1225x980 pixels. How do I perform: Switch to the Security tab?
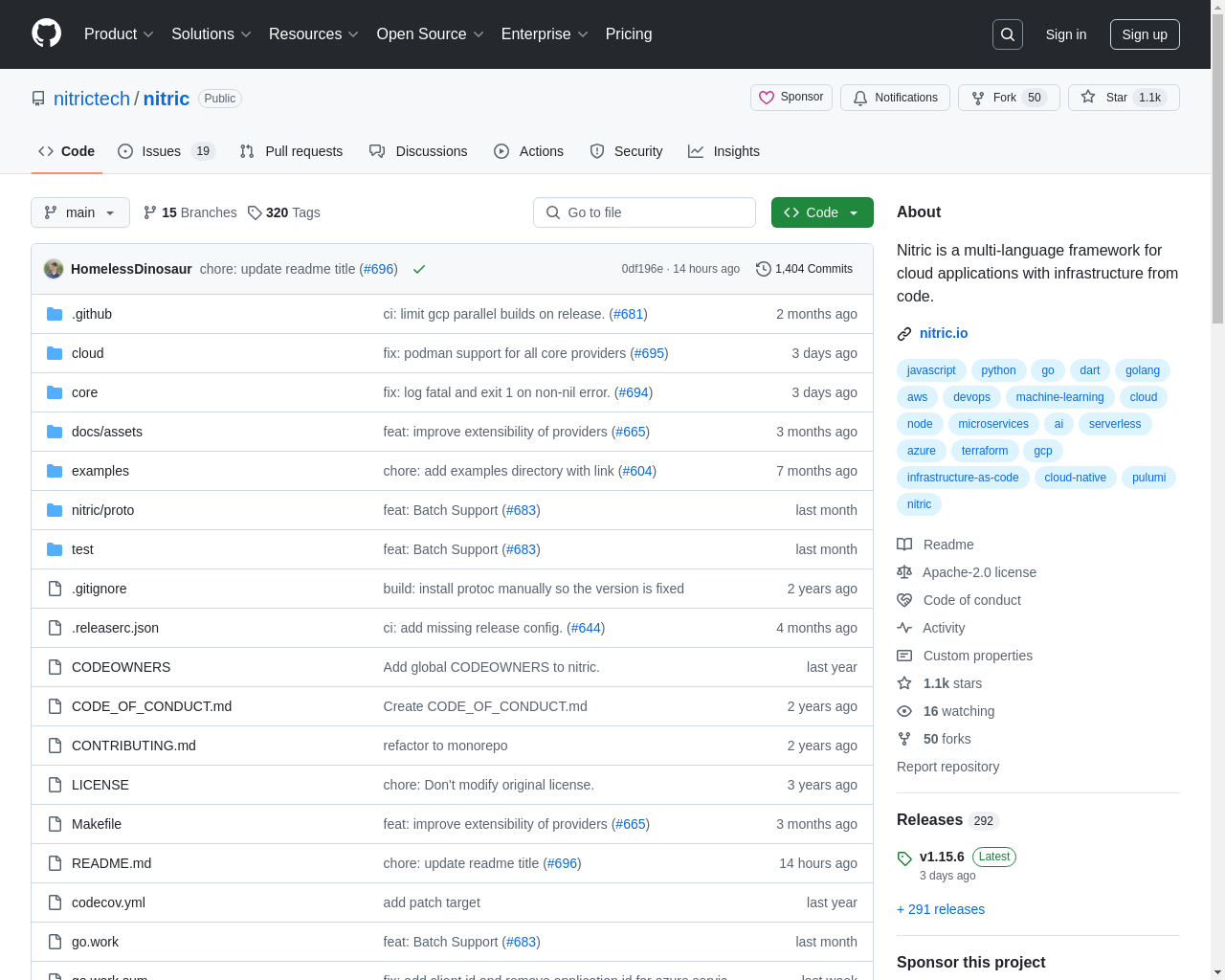click(x=626, y=151)
